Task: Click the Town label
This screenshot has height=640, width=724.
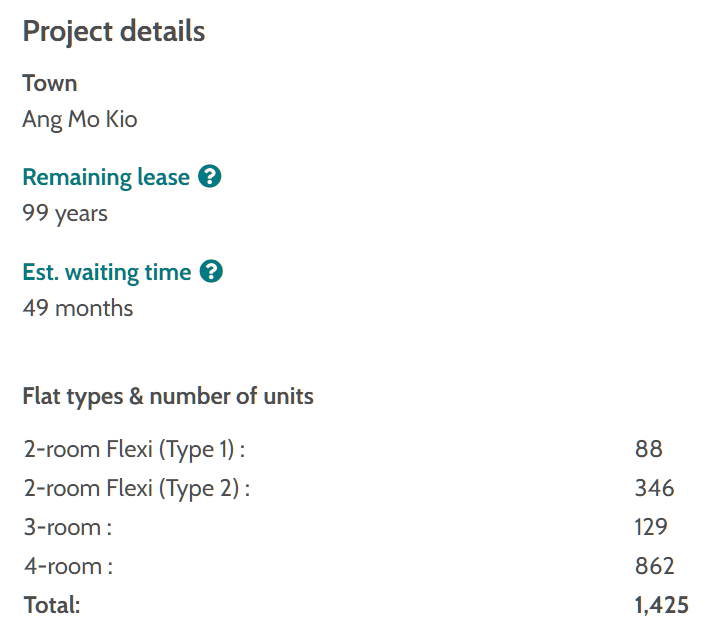Action: (50, 83)
